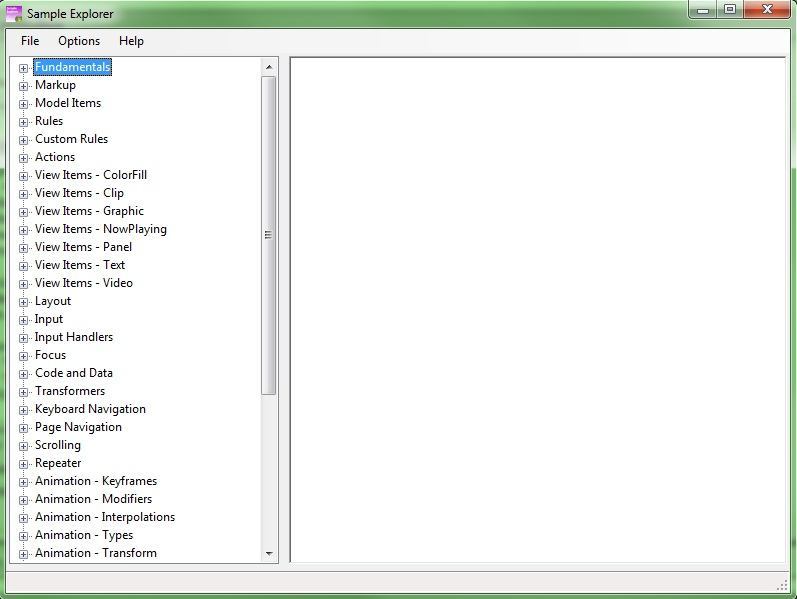Minimize the Sample Explorer window

pos(703,10)
